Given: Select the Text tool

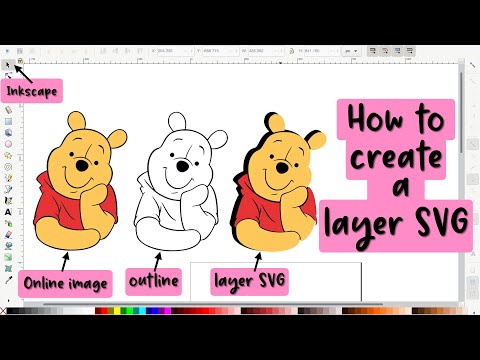Looking at the screenshot, I should (8, 212).
